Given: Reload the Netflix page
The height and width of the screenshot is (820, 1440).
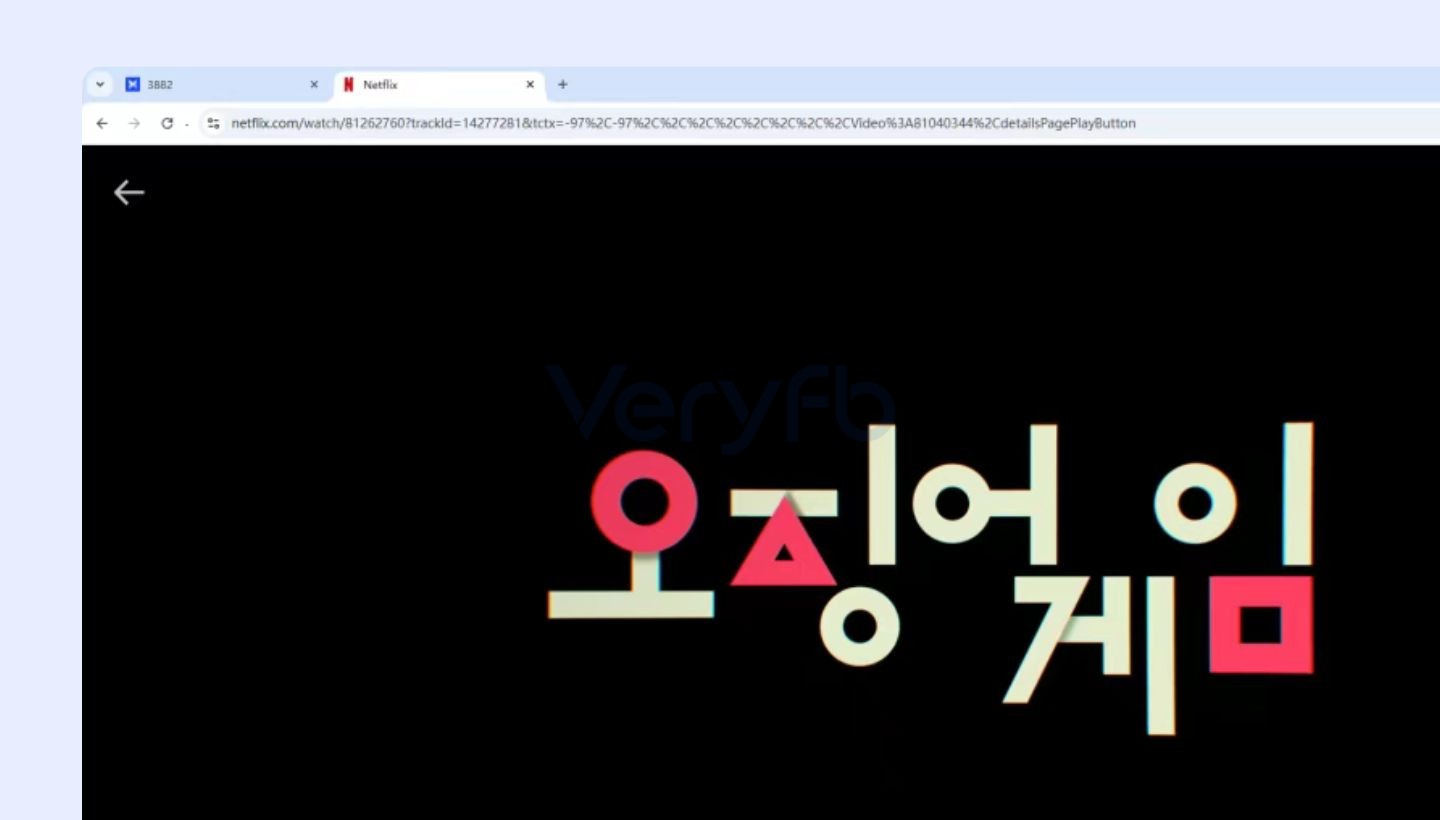Looking at the screenshot, I should click(x=166, y=123).
